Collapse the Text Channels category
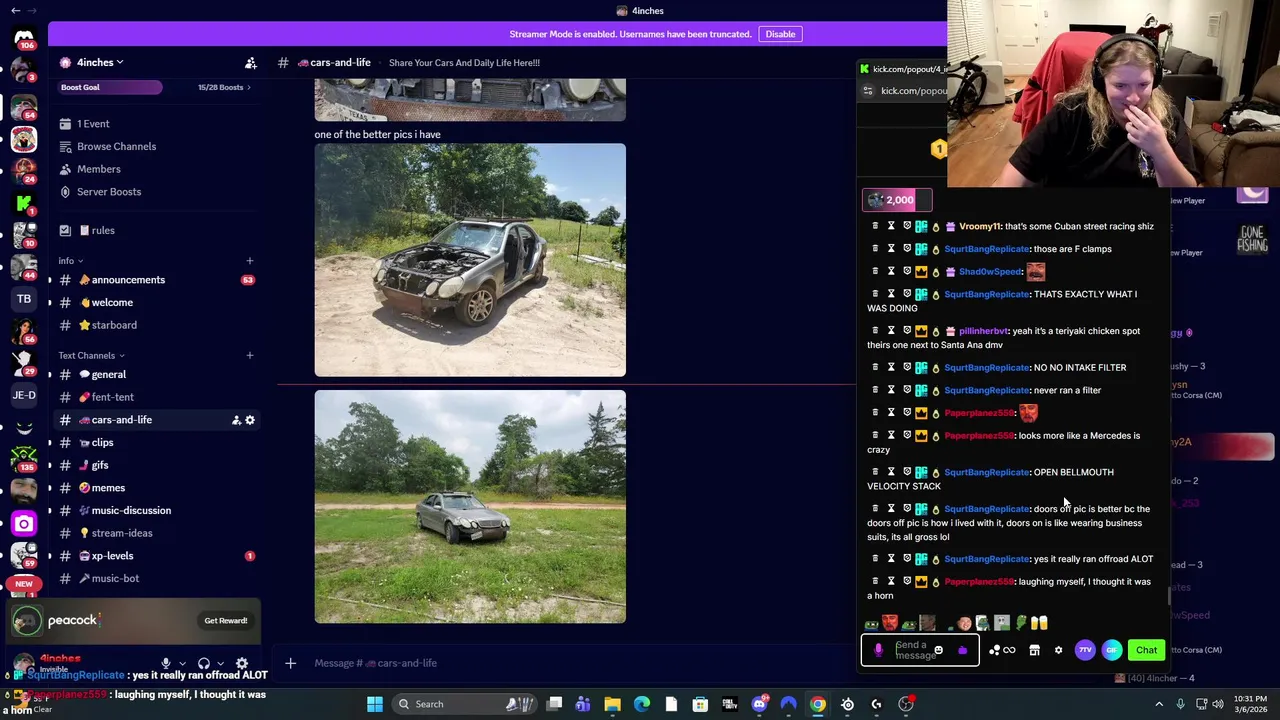Image resolution: width=1280 pixels, height=720 pixels. pyautogui.click(x=91, y=355)
